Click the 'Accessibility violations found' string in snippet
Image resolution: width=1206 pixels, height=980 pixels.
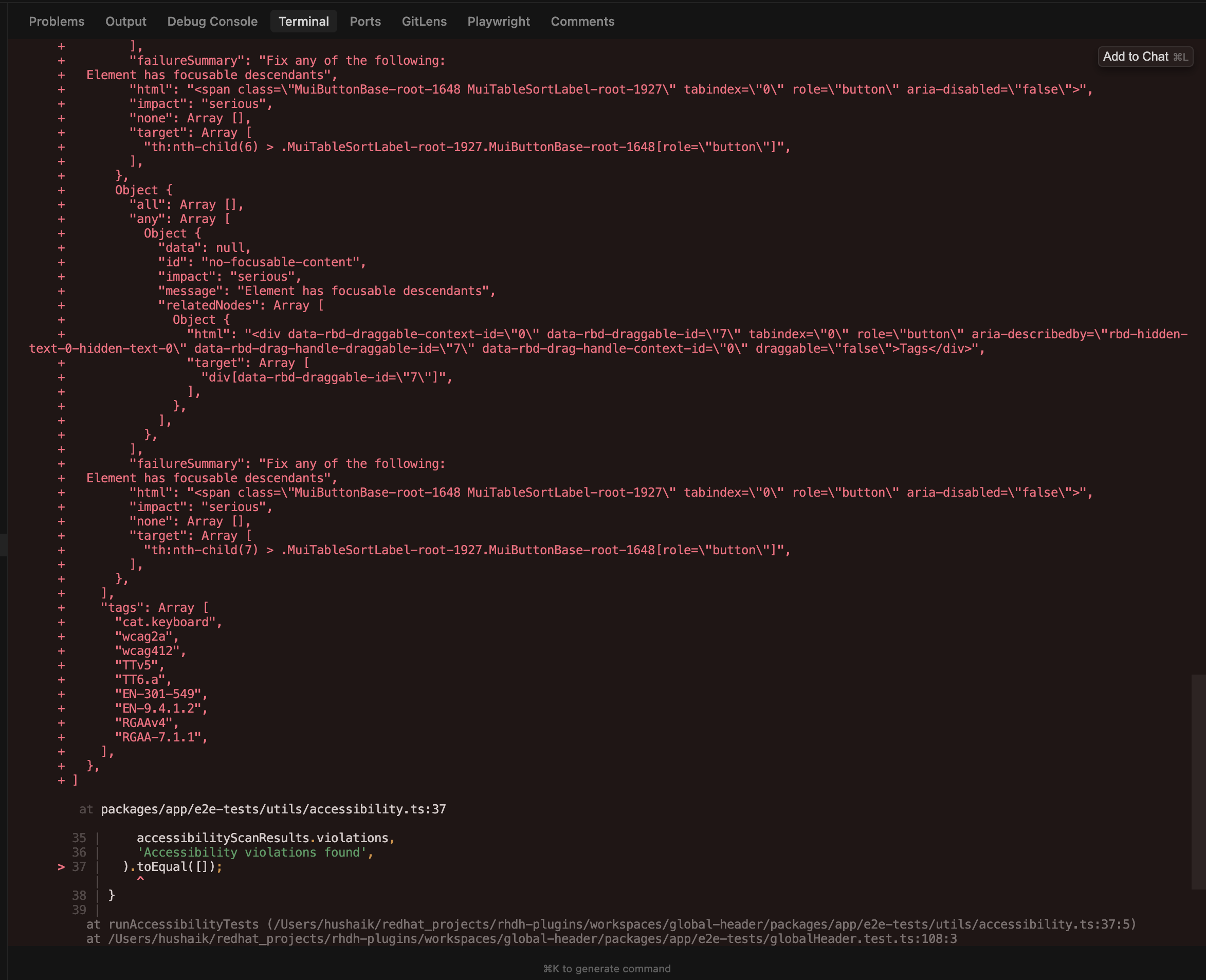coord(252,852)
